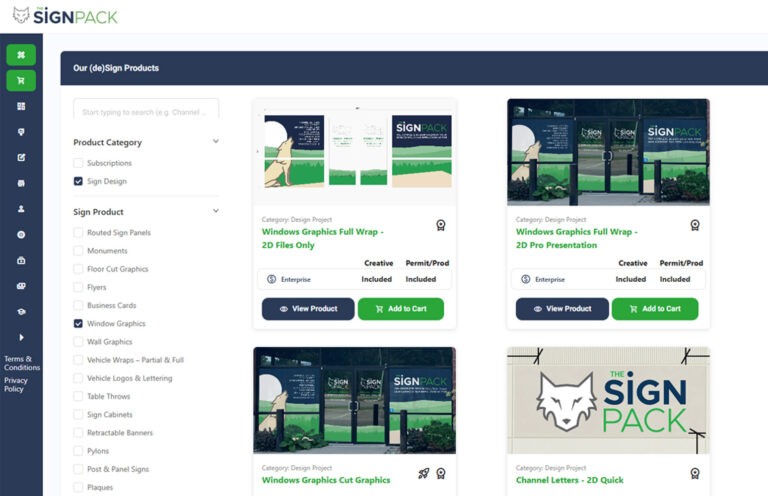
Task: Collapse the Product Category section chevron
Action: pyautogui.click(x=216, y=142)
